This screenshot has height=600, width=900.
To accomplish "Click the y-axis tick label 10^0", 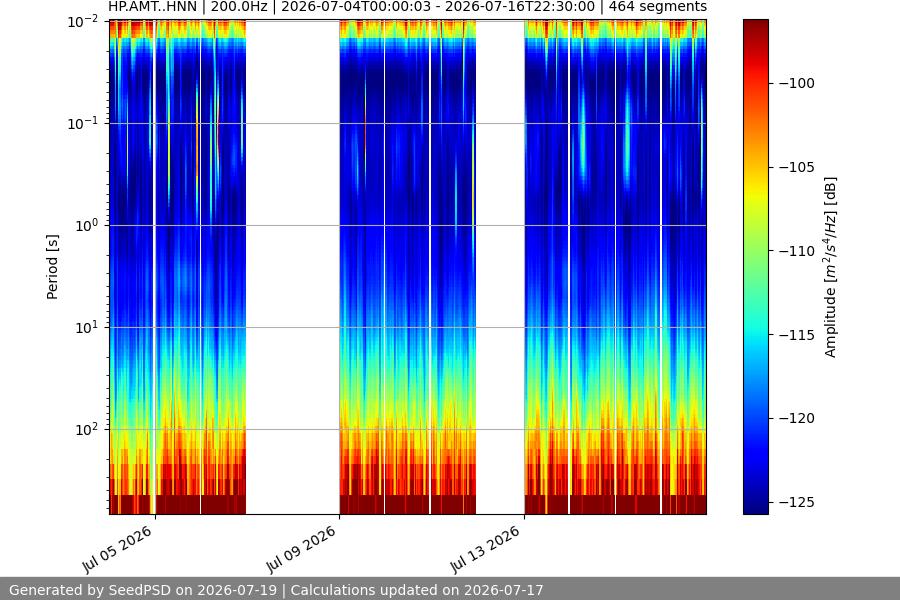I will coord(87,226).
